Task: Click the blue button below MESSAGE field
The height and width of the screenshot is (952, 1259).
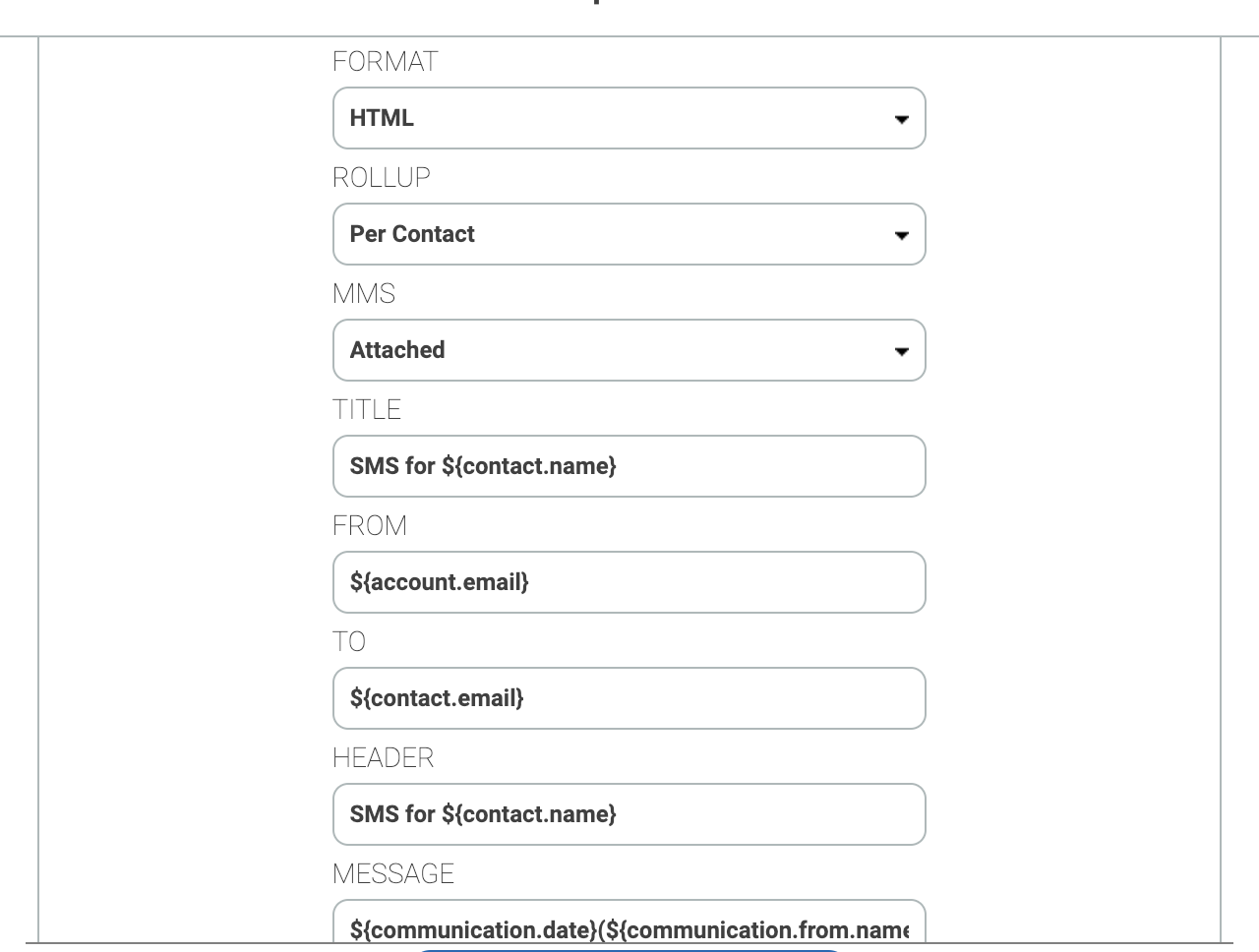Action: coord(629,950)
